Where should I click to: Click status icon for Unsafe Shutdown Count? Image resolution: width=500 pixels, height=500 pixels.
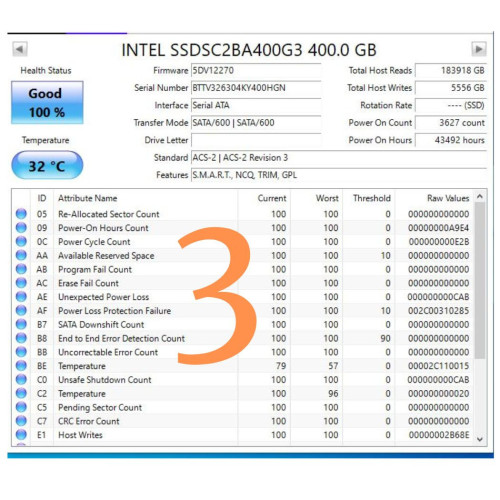[x=21, y=380]
